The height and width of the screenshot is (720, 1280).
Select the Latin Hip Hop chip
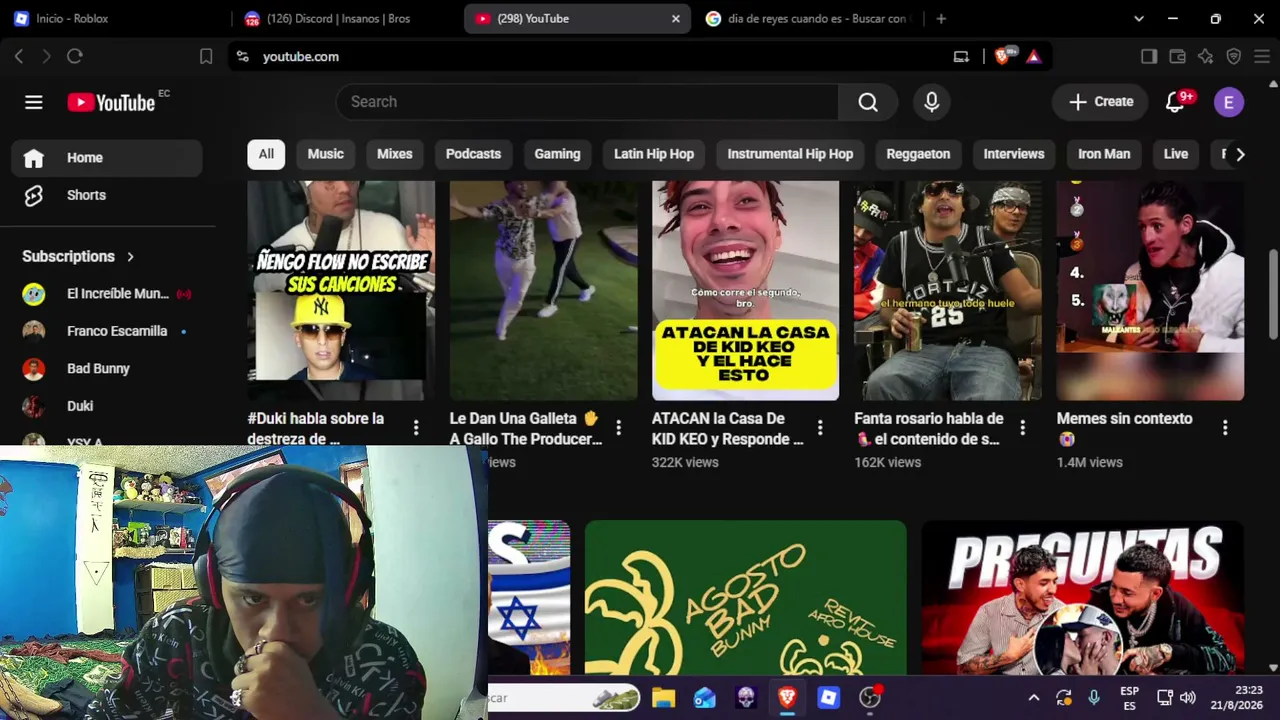pyautogui.click(x=654, y=154)
